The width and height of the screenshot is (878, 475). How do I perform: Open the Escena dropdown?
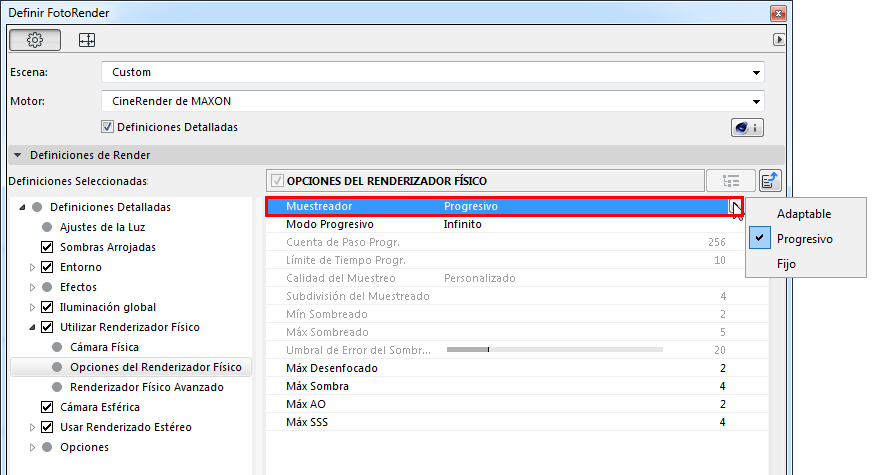pos(433,72)
